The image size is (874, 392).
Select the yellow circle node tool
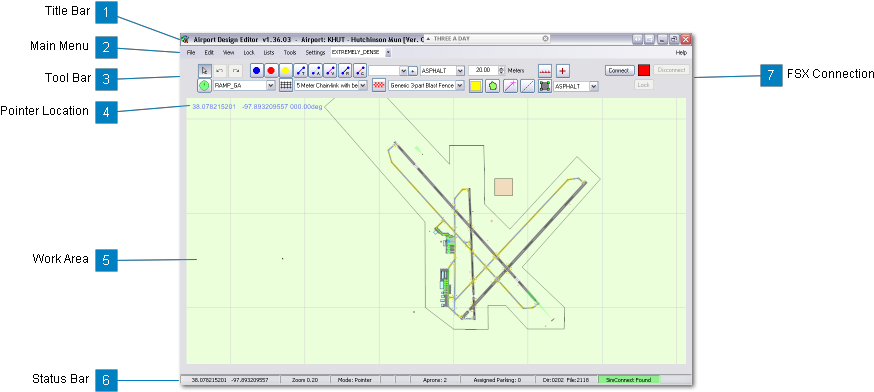[x=285, y=71]
